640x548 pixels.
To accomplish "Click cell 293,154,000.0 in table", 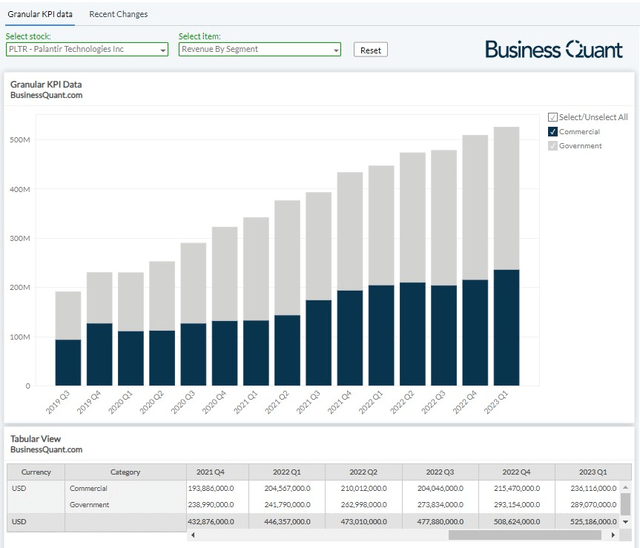I will pyautogui.click(x=517, y=505).
